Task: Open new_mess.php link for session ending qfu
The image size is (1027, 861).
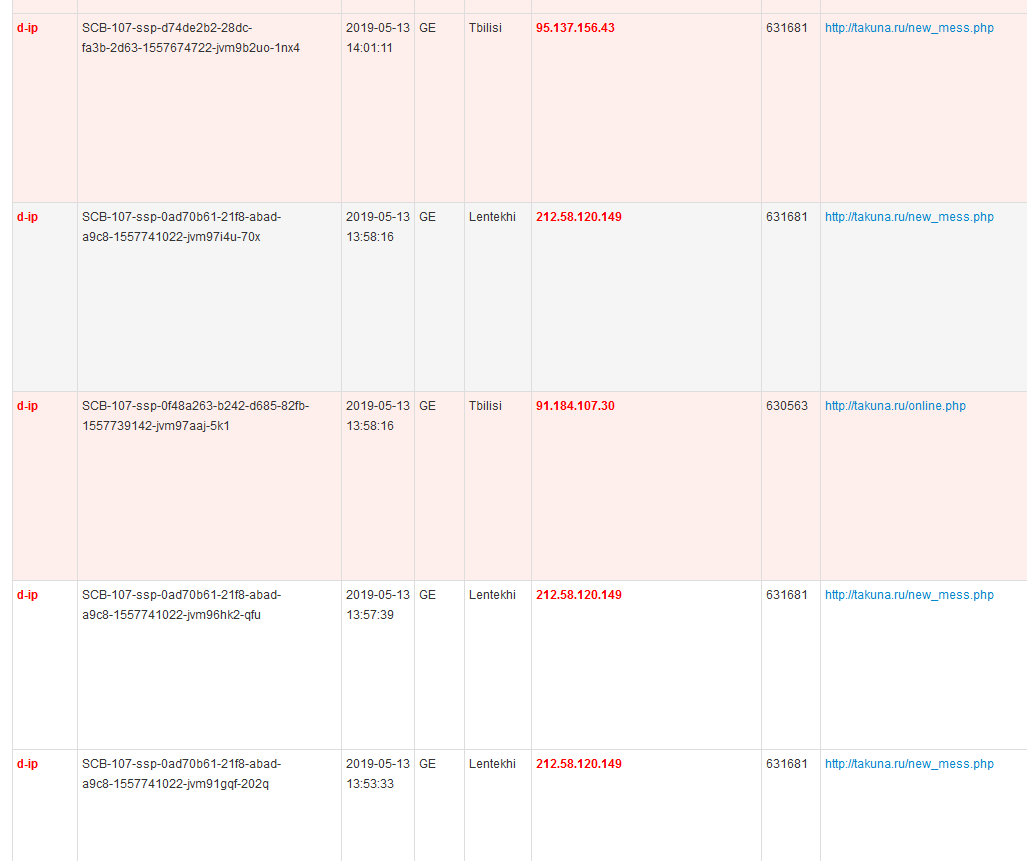Action: coord(909,595)
